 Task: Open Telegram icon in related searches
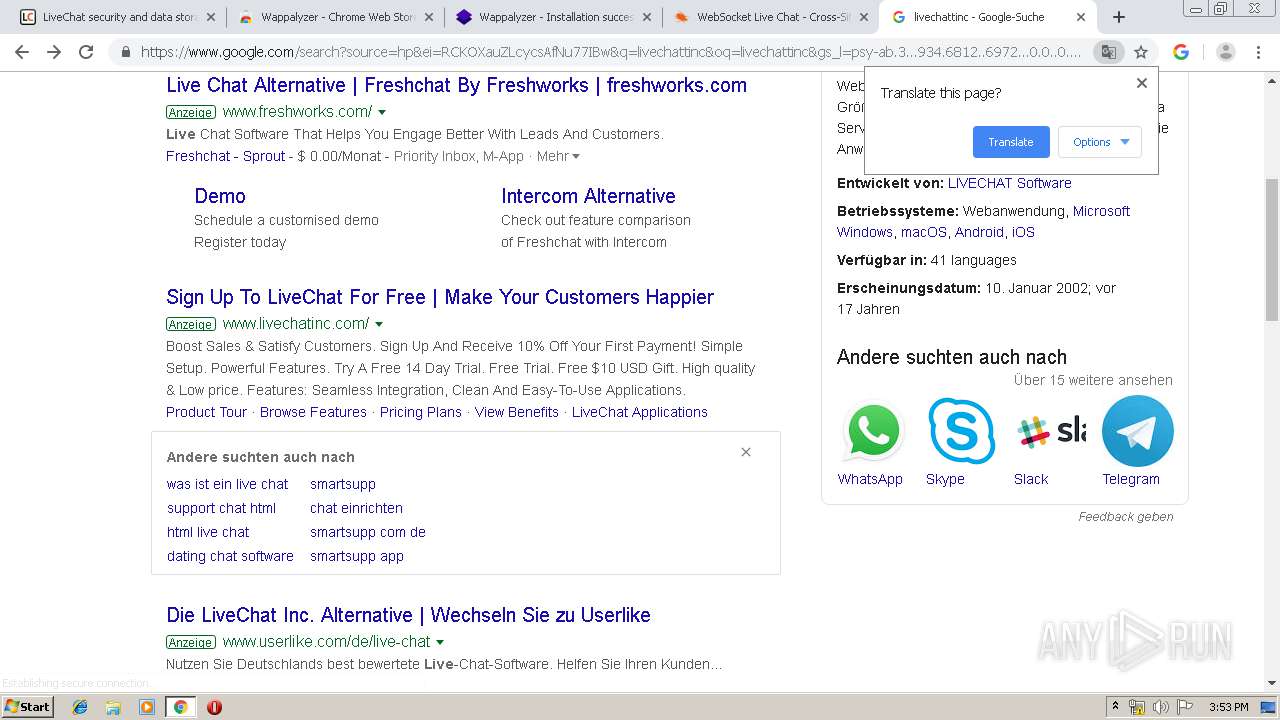pyautogui.click(x=1138, y=431)
